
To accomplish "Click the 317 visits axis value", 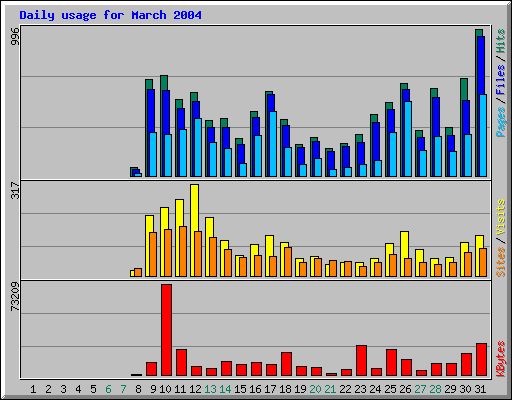I will [15, 190].
